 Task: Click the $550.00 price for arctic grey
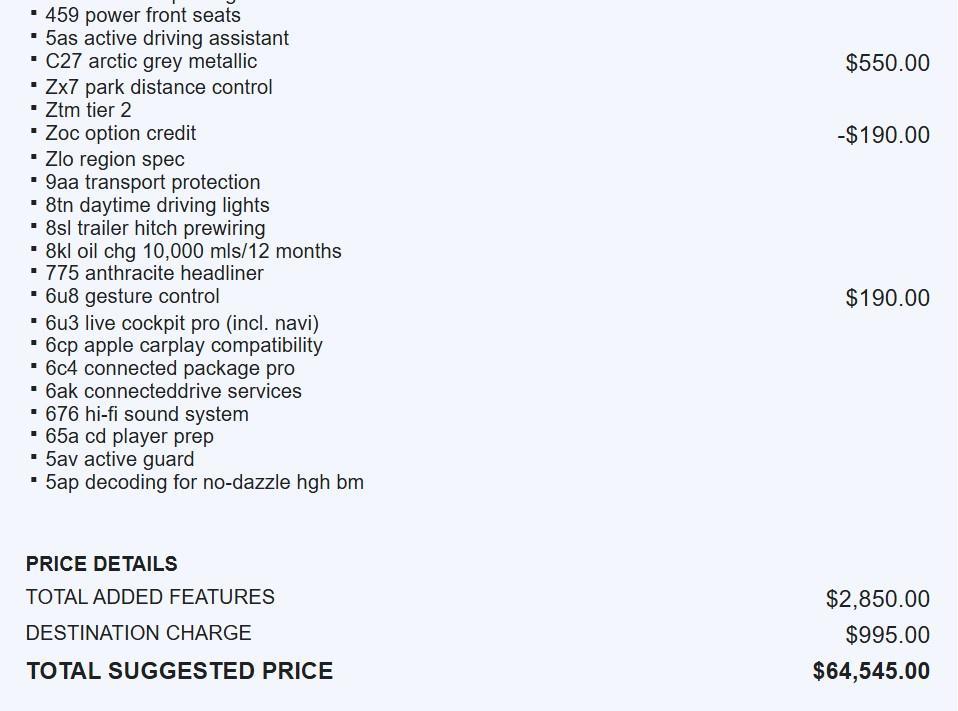(887, 63)
